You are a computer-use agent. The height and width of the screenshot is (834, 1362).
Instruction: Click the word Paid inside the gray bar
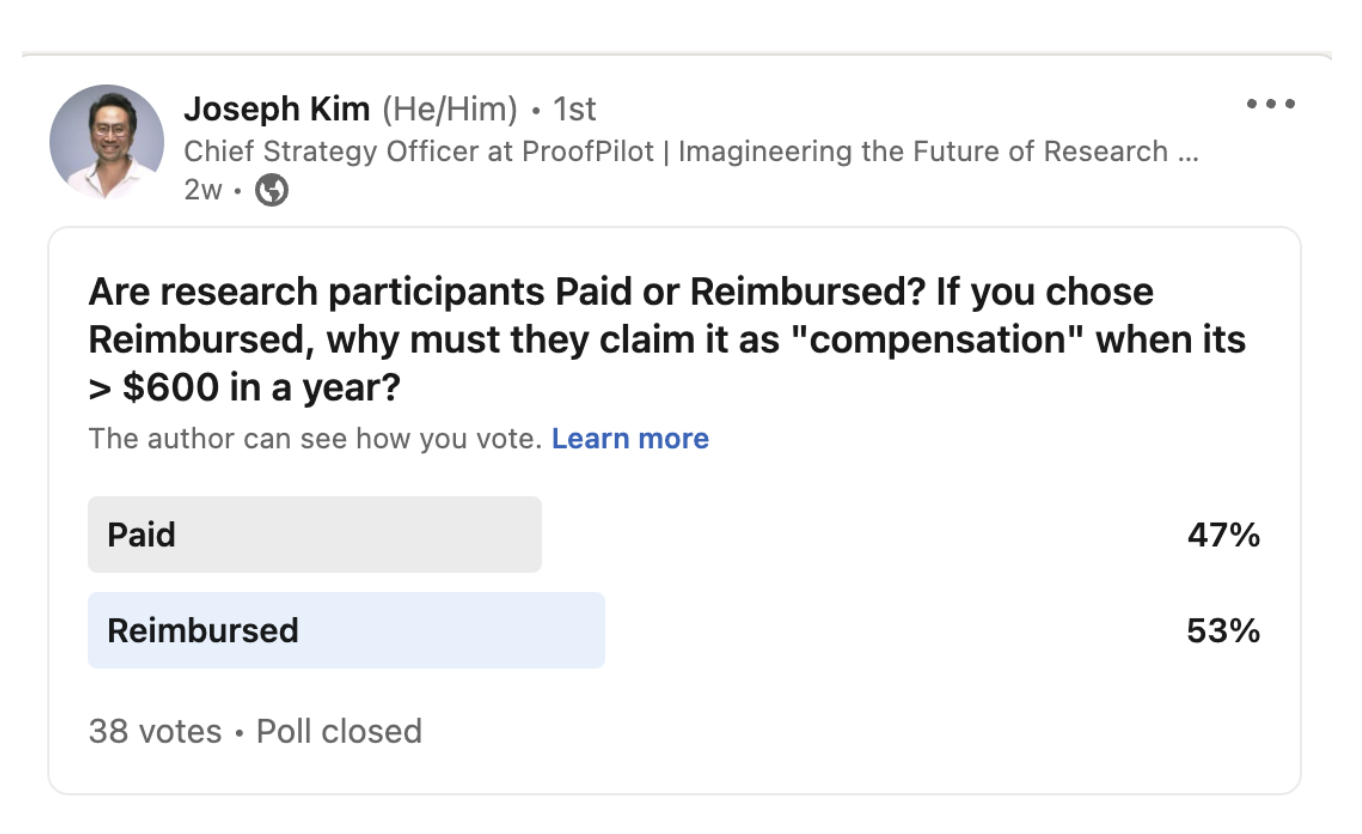point(142,535)
